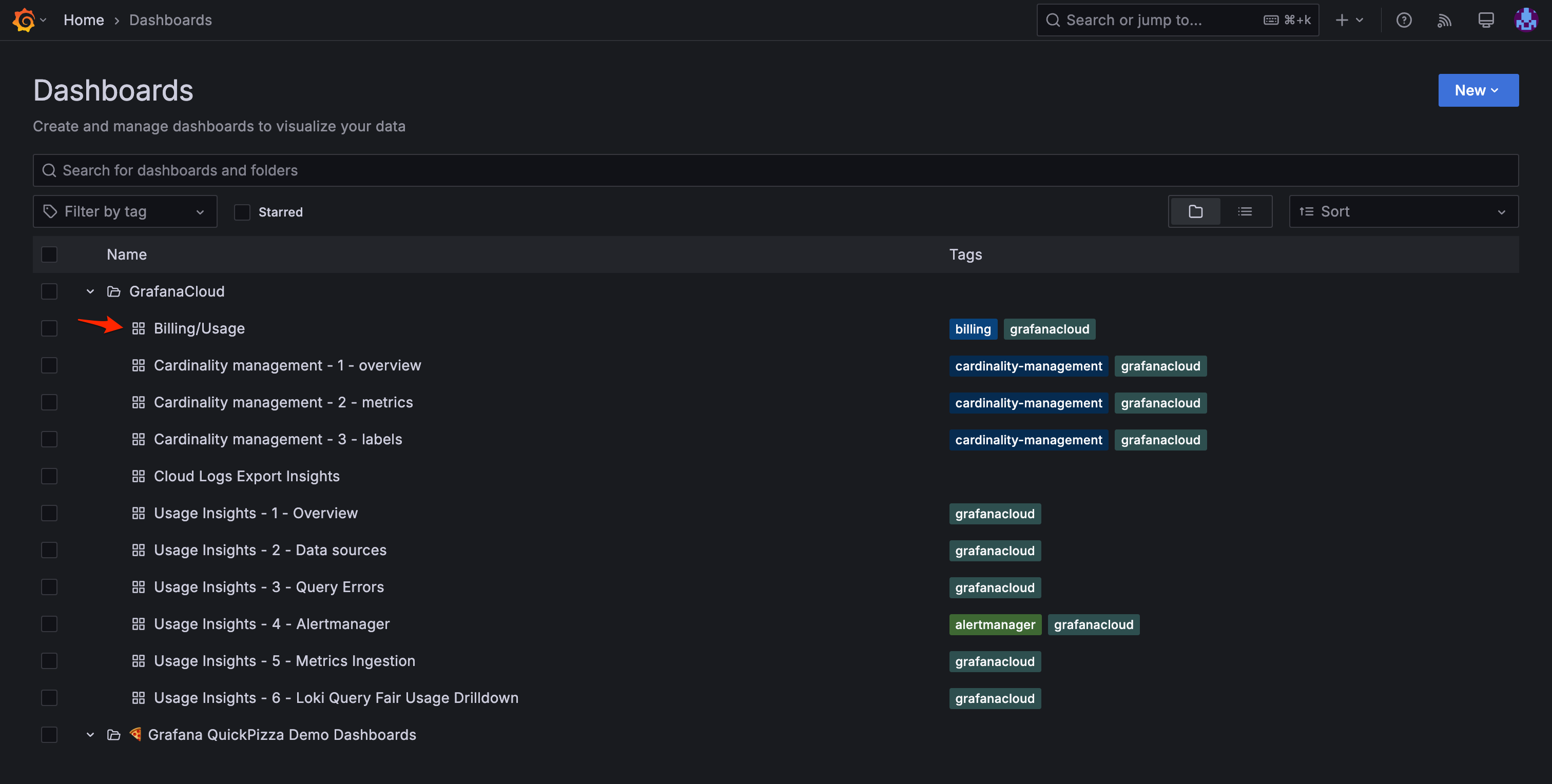Check the Billing/Usage row checkbox

coord(49,328)
